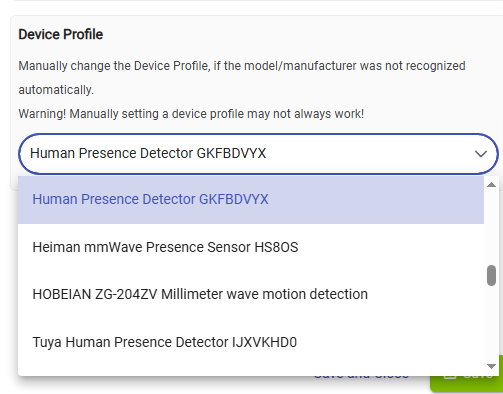Click the Device Profile heading text
This screenshot has height=394, width=503.
(61, 34)
